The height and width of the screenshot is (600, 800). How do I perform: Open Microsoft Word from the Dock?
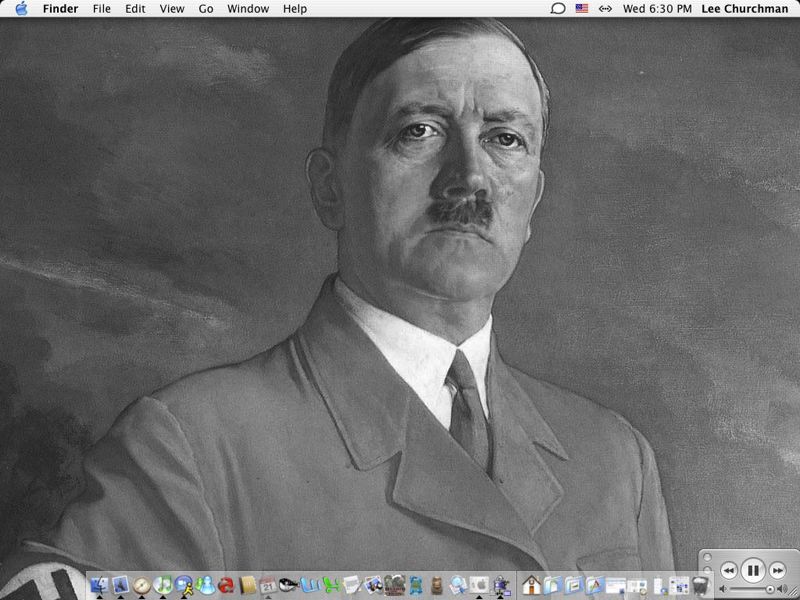point(309,585)
